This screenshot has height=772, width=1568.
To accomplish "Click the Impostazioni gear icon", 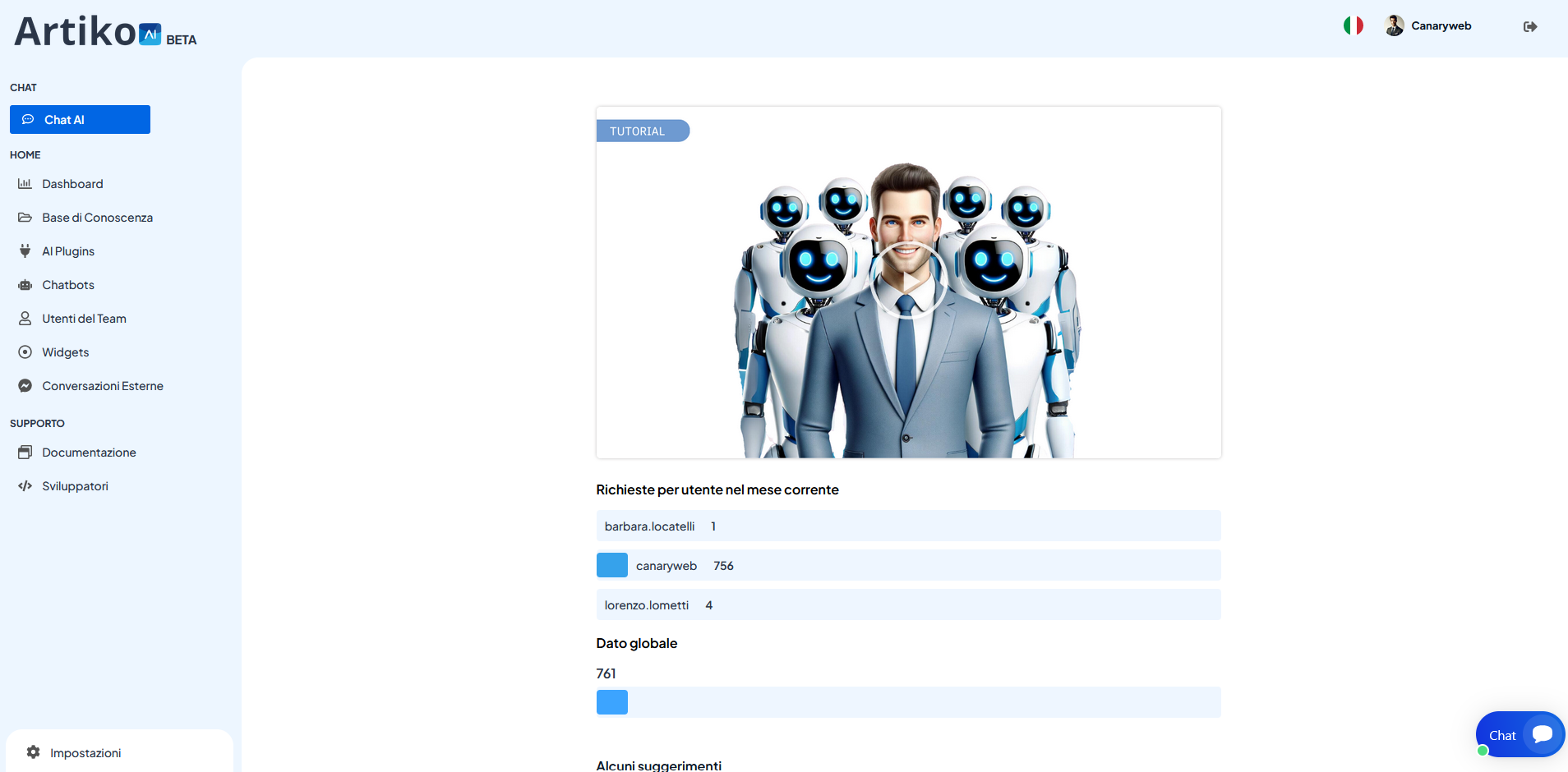I will click(33, 752).
